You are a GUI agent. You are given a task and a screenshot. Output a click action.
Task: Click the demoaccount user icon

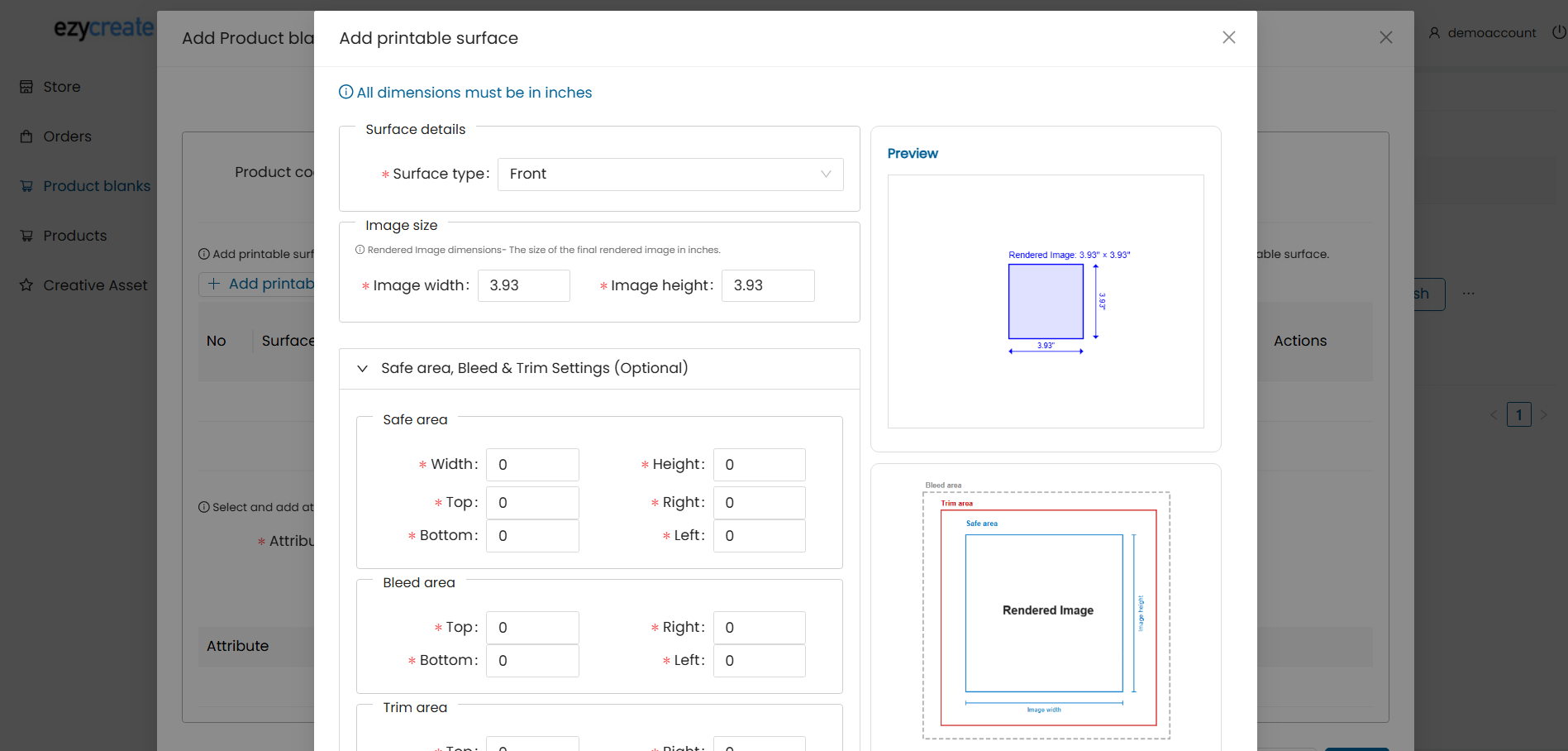pyautogui.click(x=1434, y=33)
